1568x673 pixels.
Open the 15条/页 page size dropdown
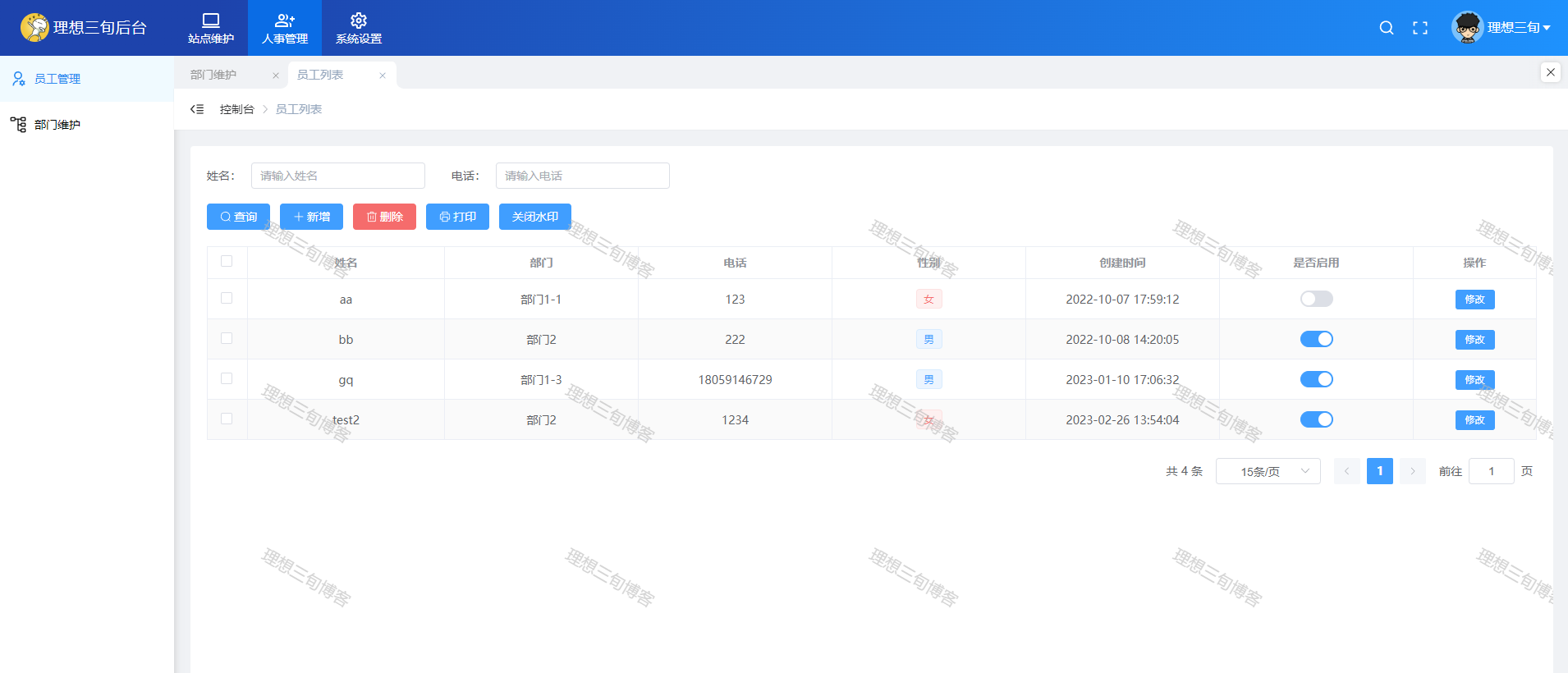coord(1268,471)
